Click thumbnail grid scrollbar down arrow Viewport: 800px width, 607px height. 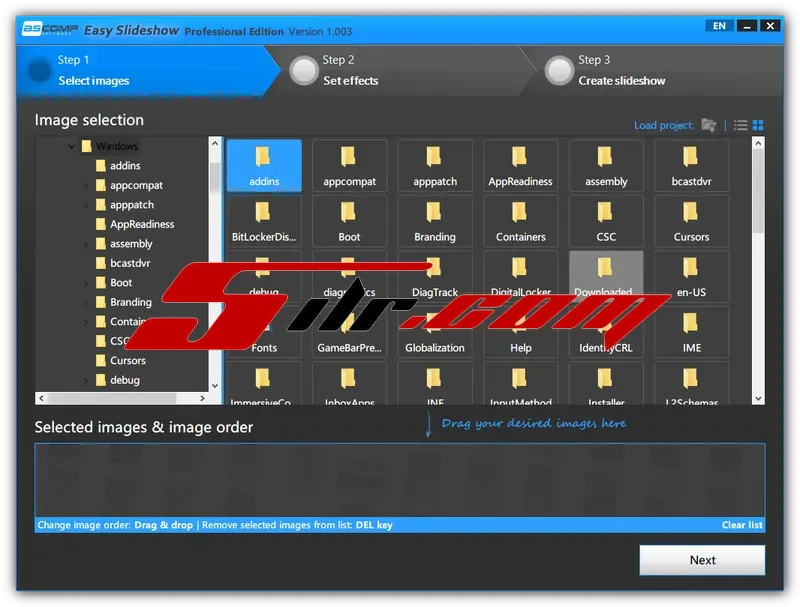click(x=758, y=398)
